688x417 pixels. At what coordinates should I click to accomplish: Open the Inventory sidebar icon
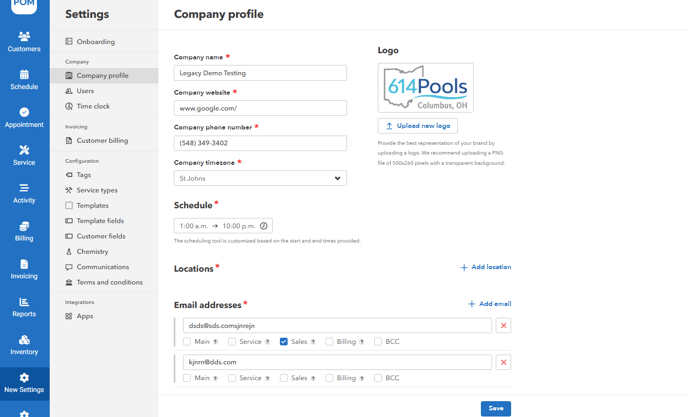point(24,345)
